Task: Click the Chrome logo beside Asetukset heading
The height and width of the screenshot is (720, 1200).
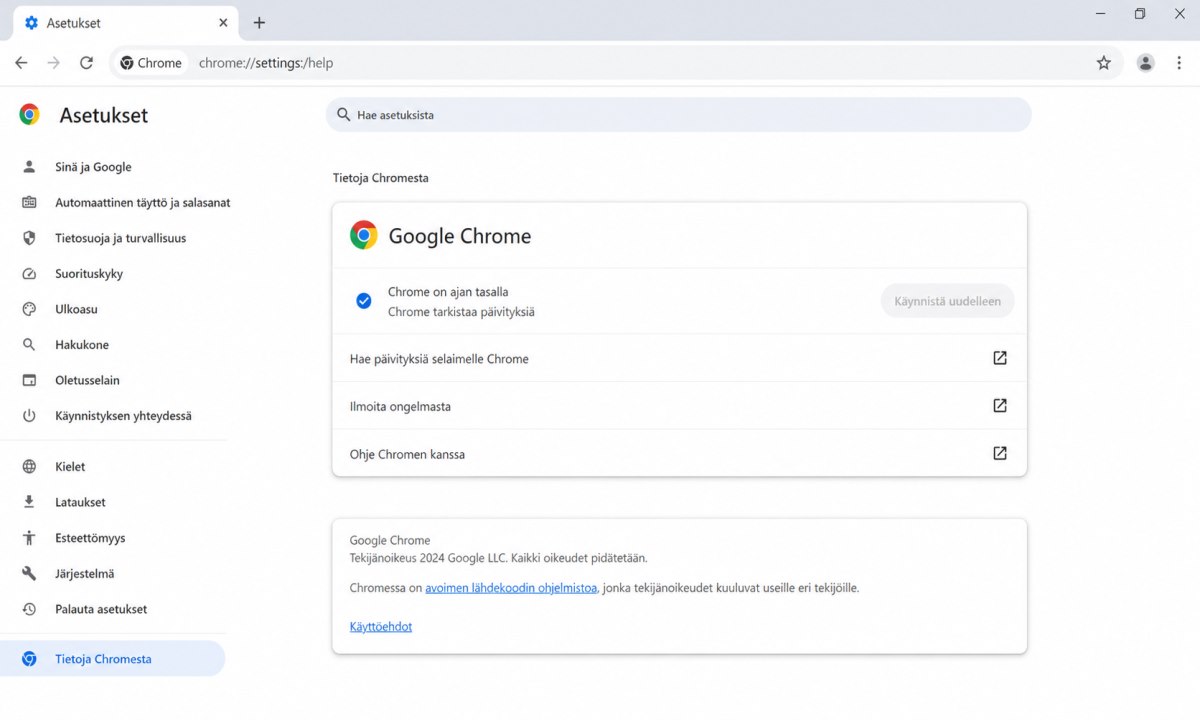Action: [x=30, y=115]
